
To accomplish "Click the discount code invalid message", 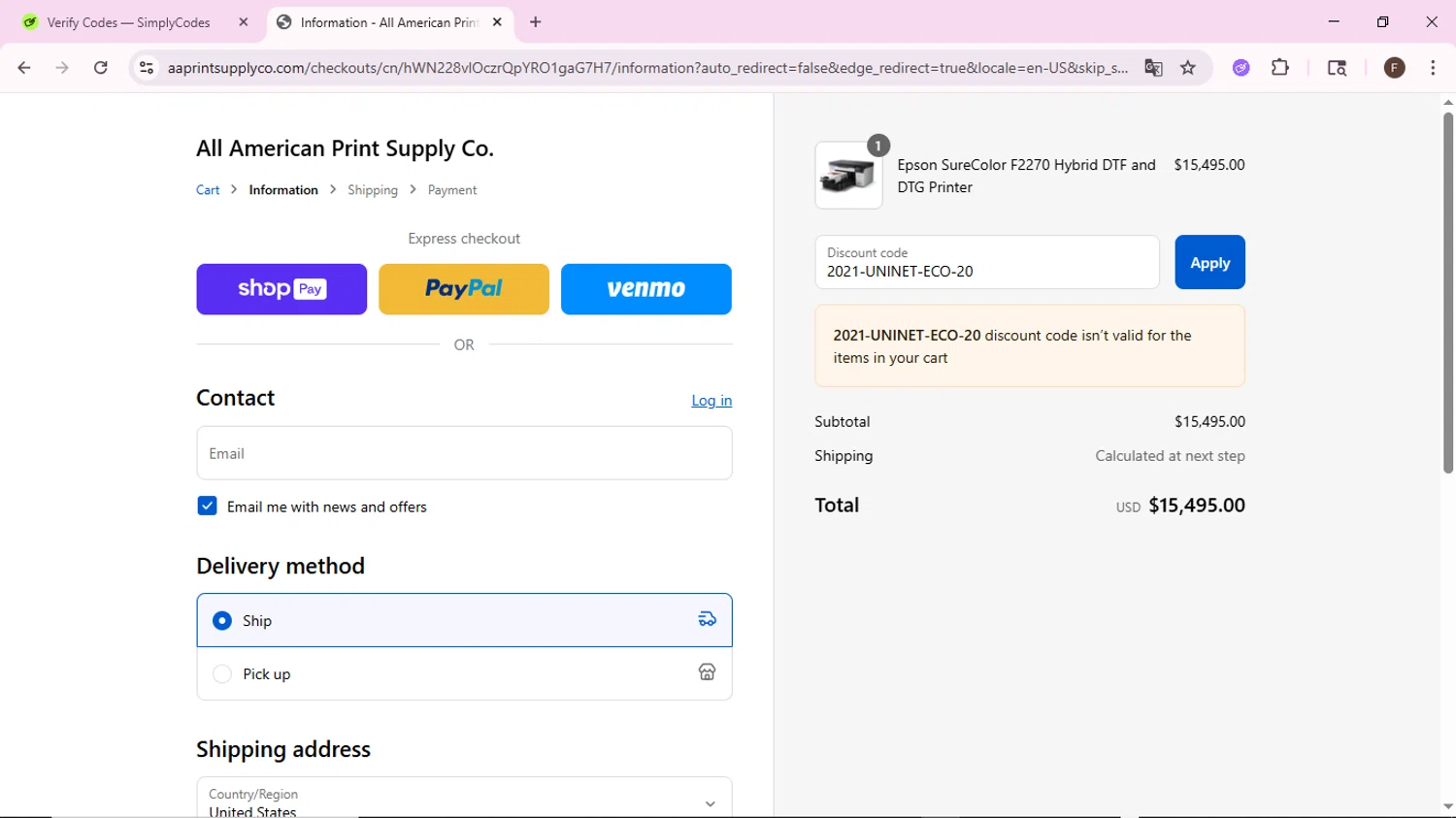I will point(1030,346).
